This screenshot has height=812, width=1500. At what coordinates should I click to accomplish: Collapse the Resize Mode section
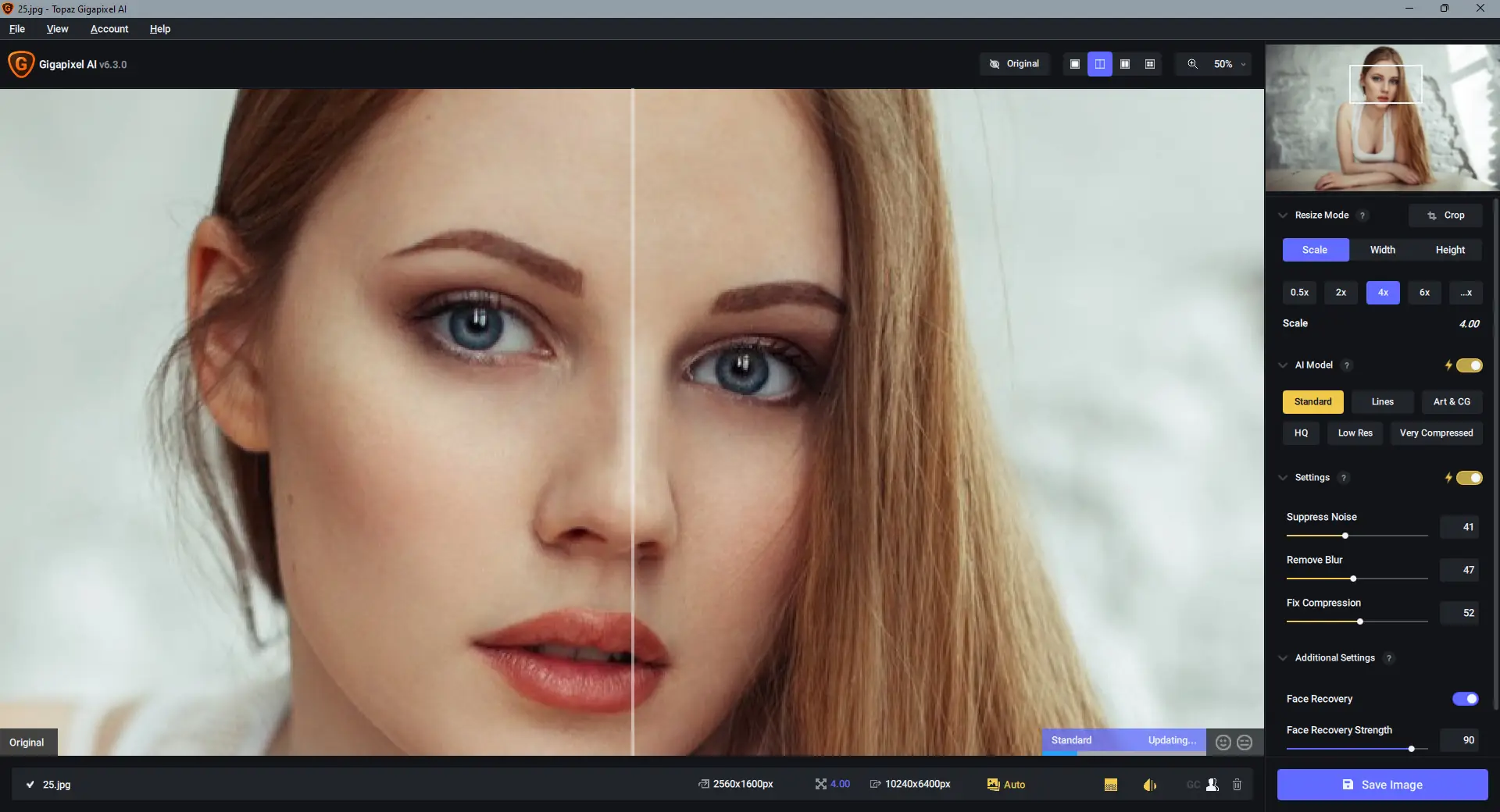coord(1282,215)
